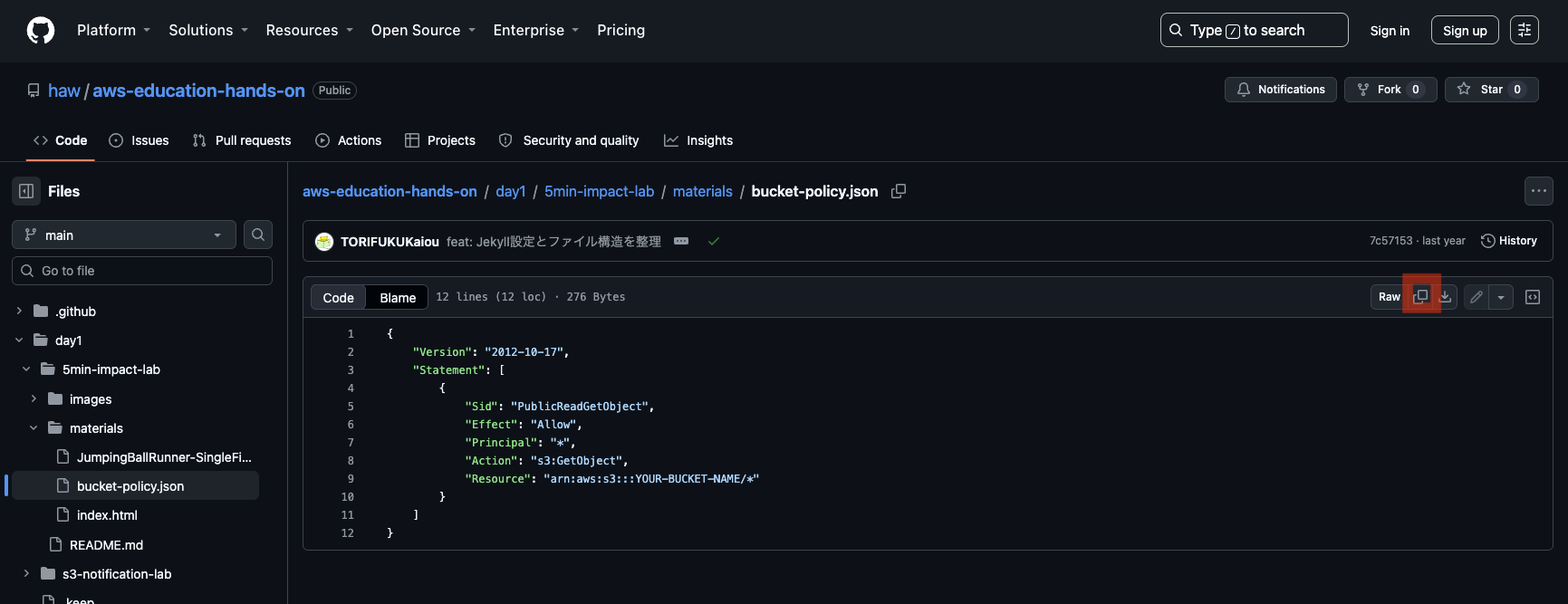Open the GitHub homepage logo
This screenshot has height=604, width=1568.
click(x=41, y=30)
